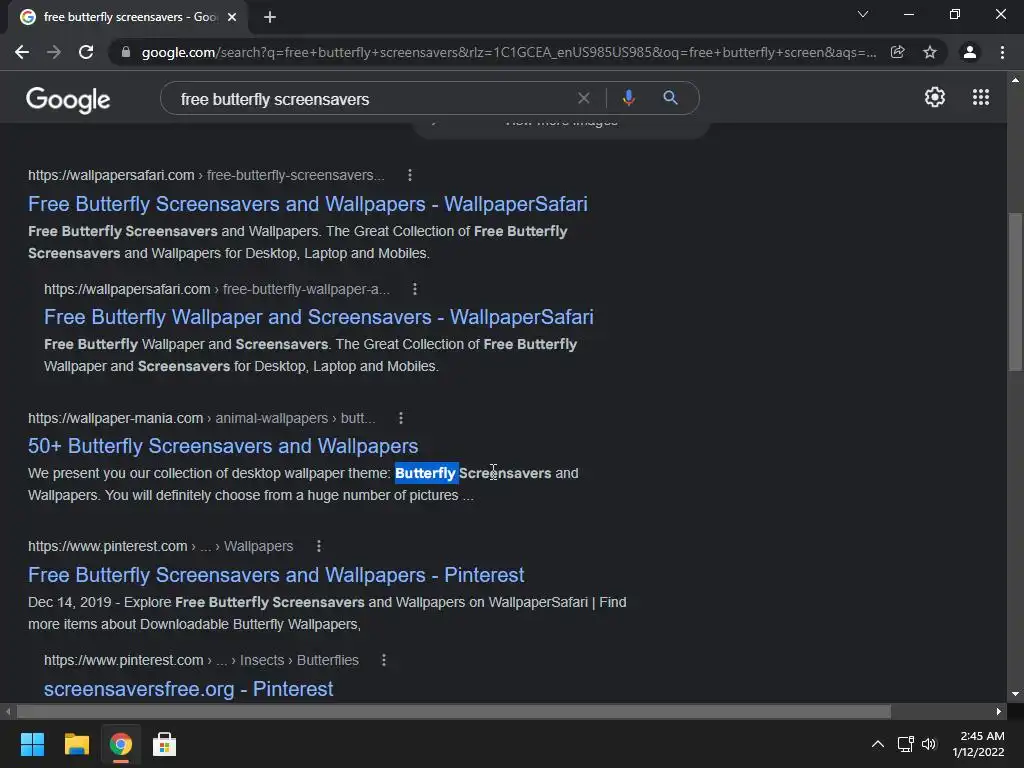
Task: Bookmark this tab with the star
Action: click(930, 52)
